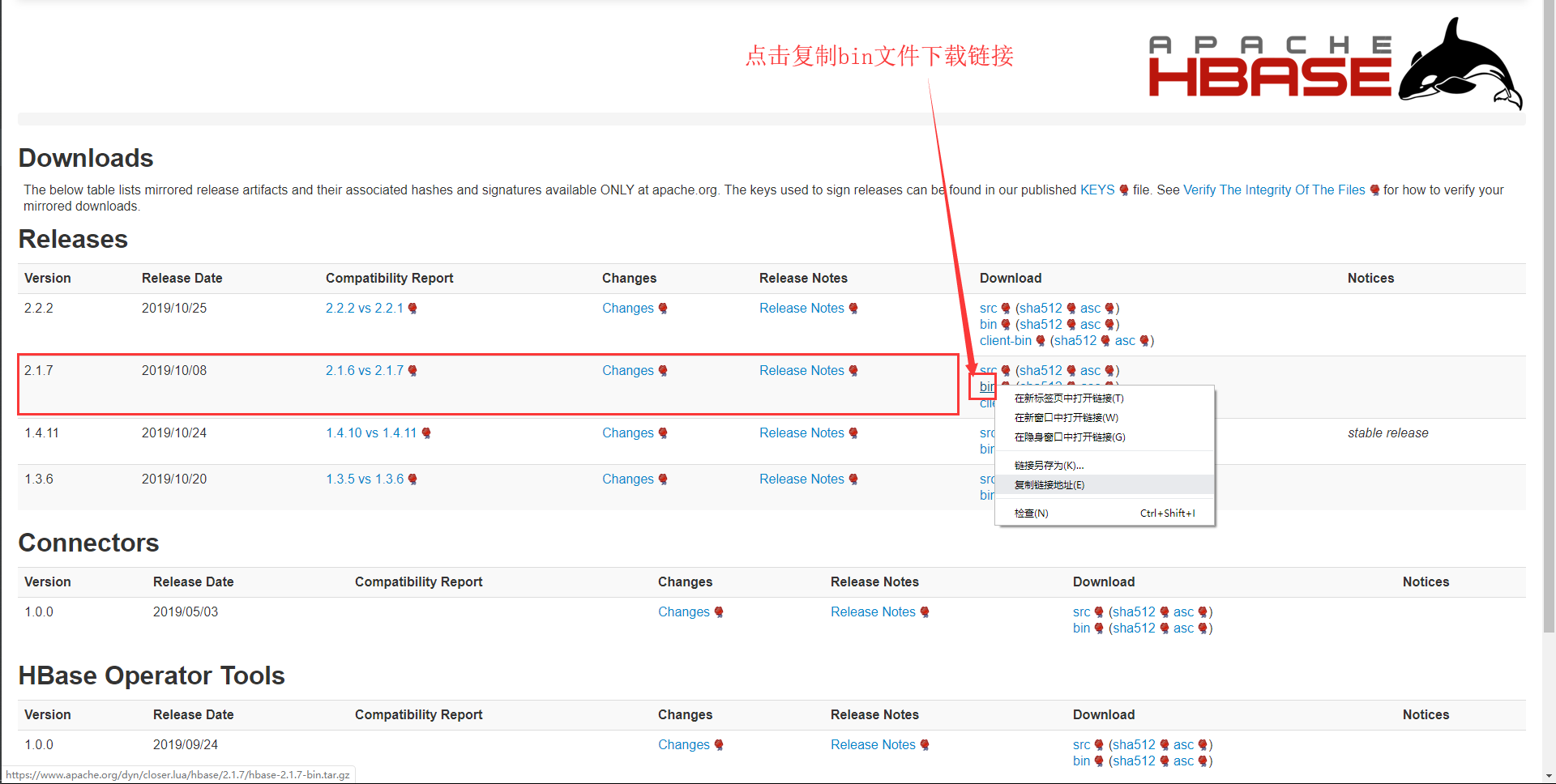Screen dimensions: 1556x784
Task: Click the signature icon after Release Notes for 1.3.6
Action: 853,479
